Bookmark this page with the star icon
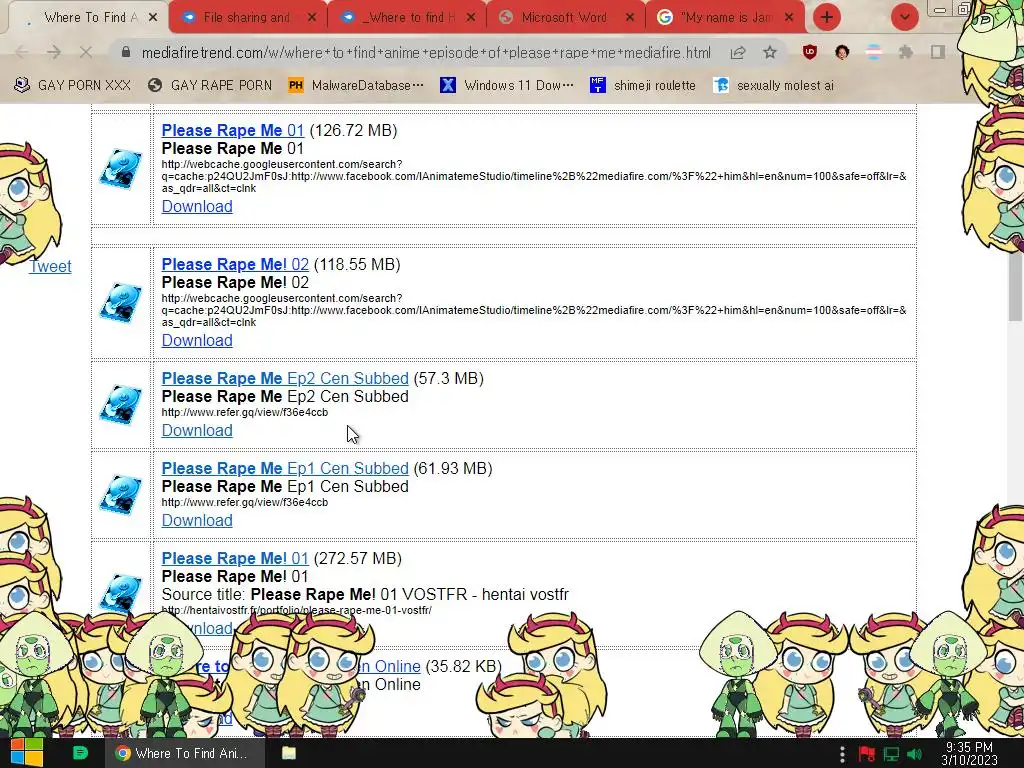This screenshot has width=1024, height=768. pyautogui.click(x=770, y=52)
